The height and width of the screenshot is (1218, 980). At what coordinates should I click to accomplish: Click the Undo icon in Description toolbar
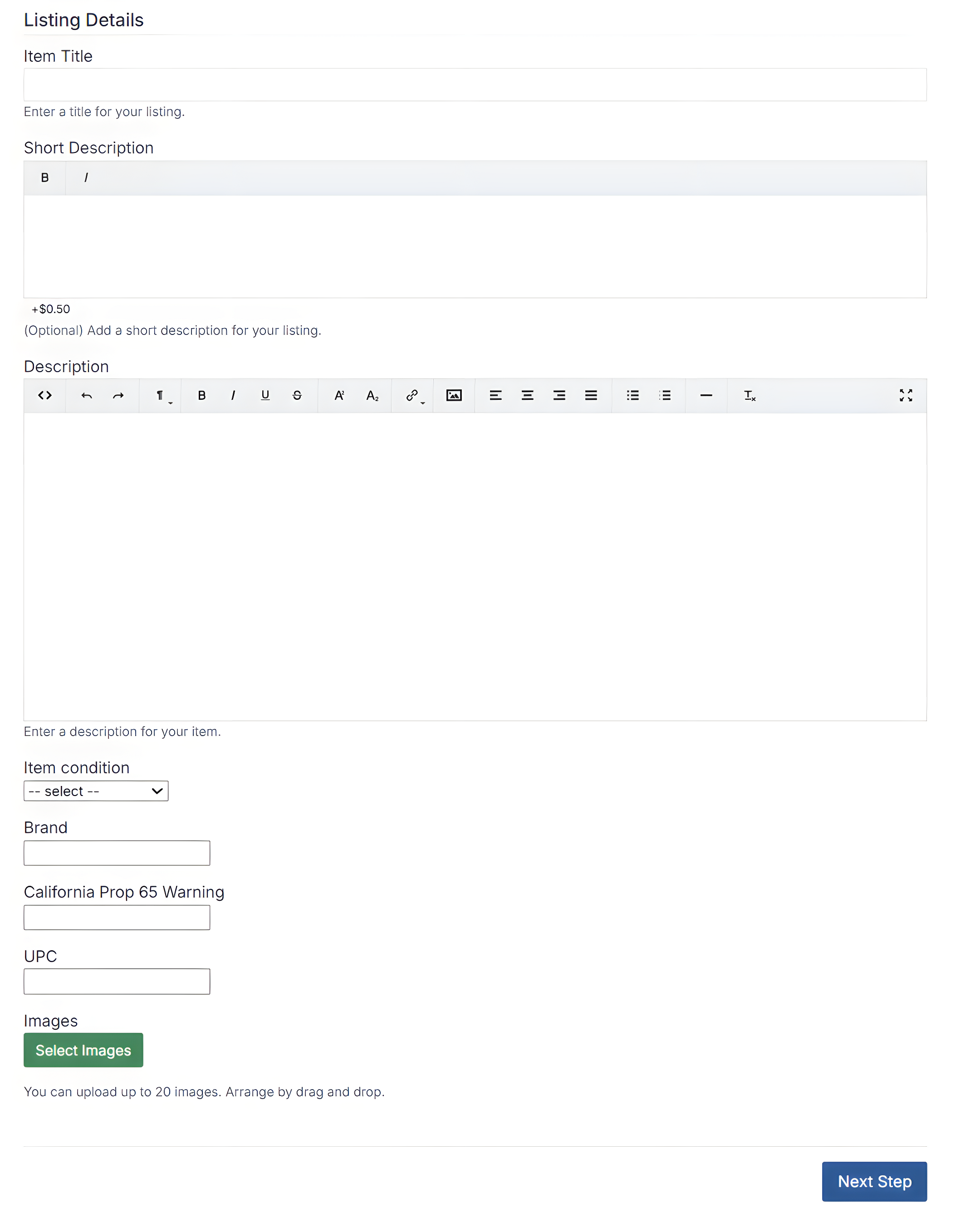87,395
